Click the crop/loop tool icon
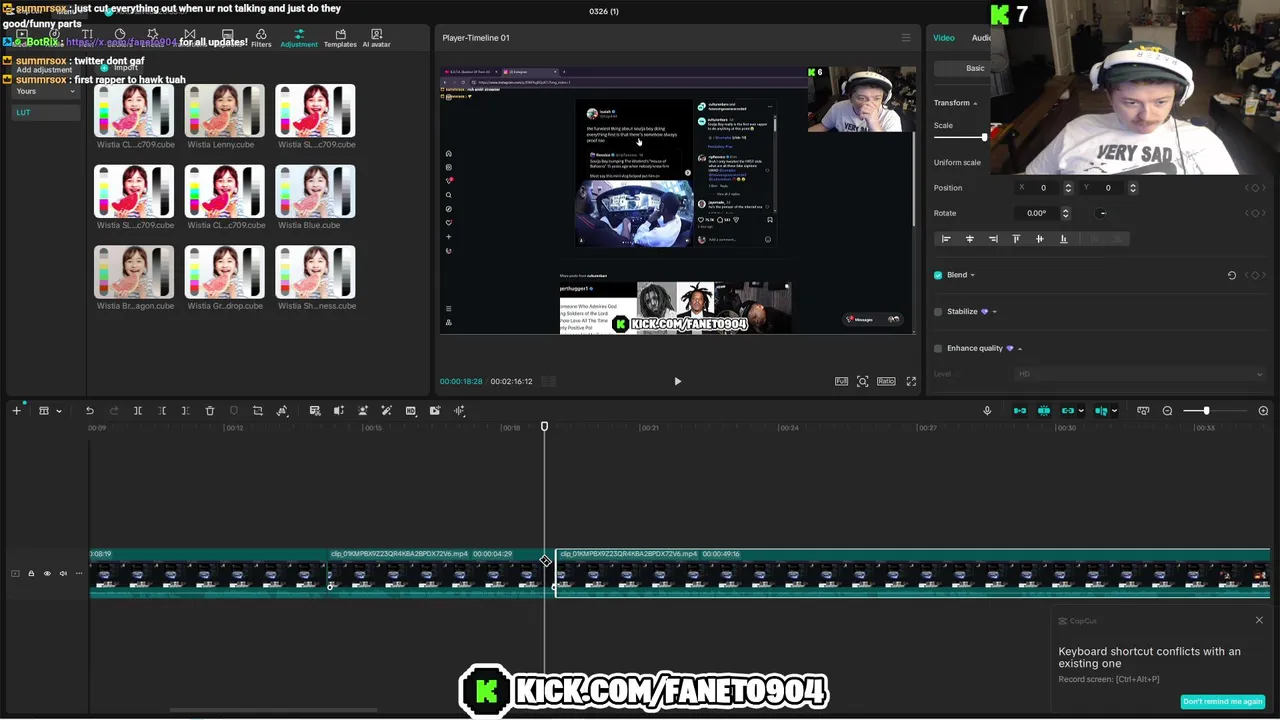 [x=258, y=411]
